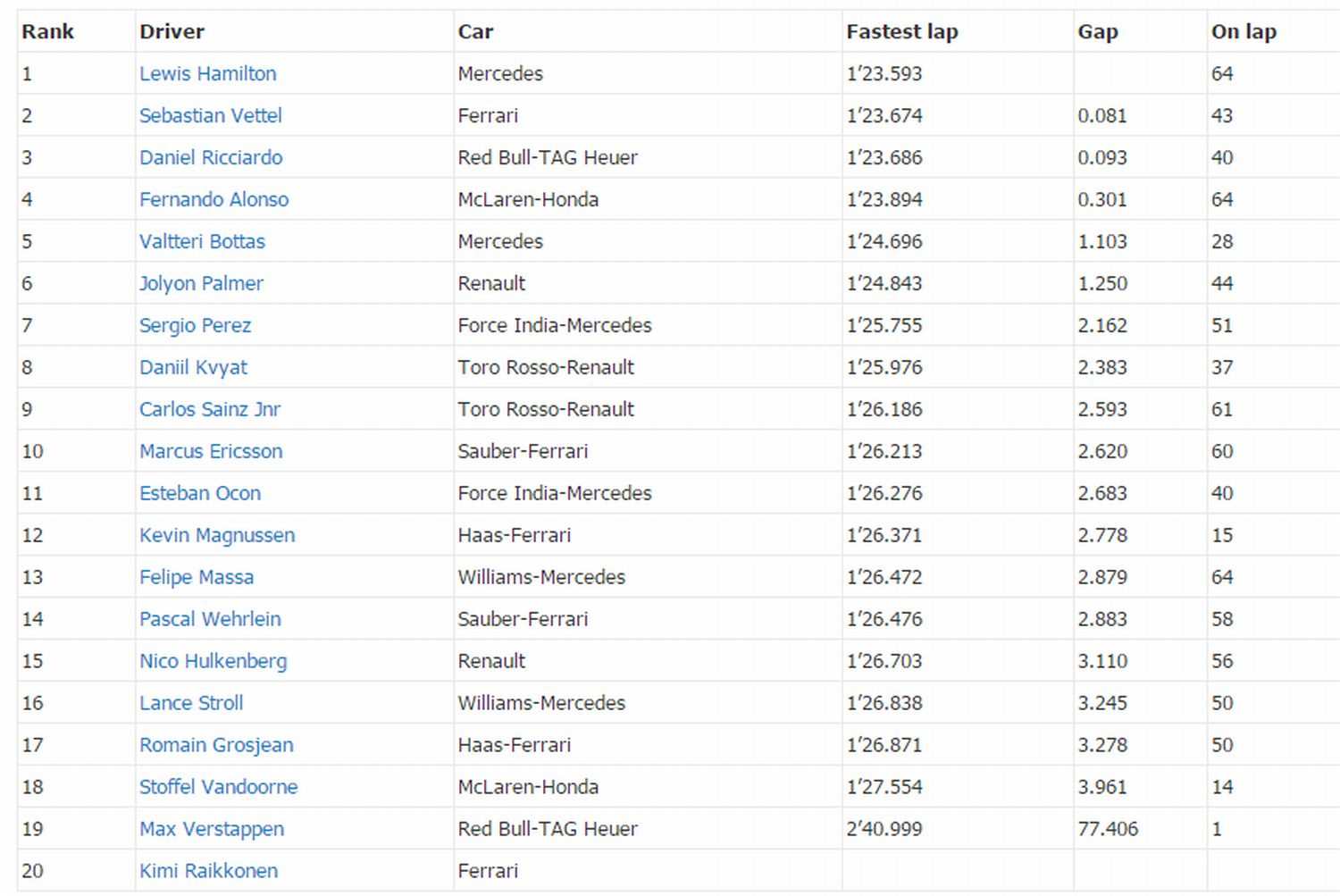Select the Marcus Ericsson link

(211, 451)
